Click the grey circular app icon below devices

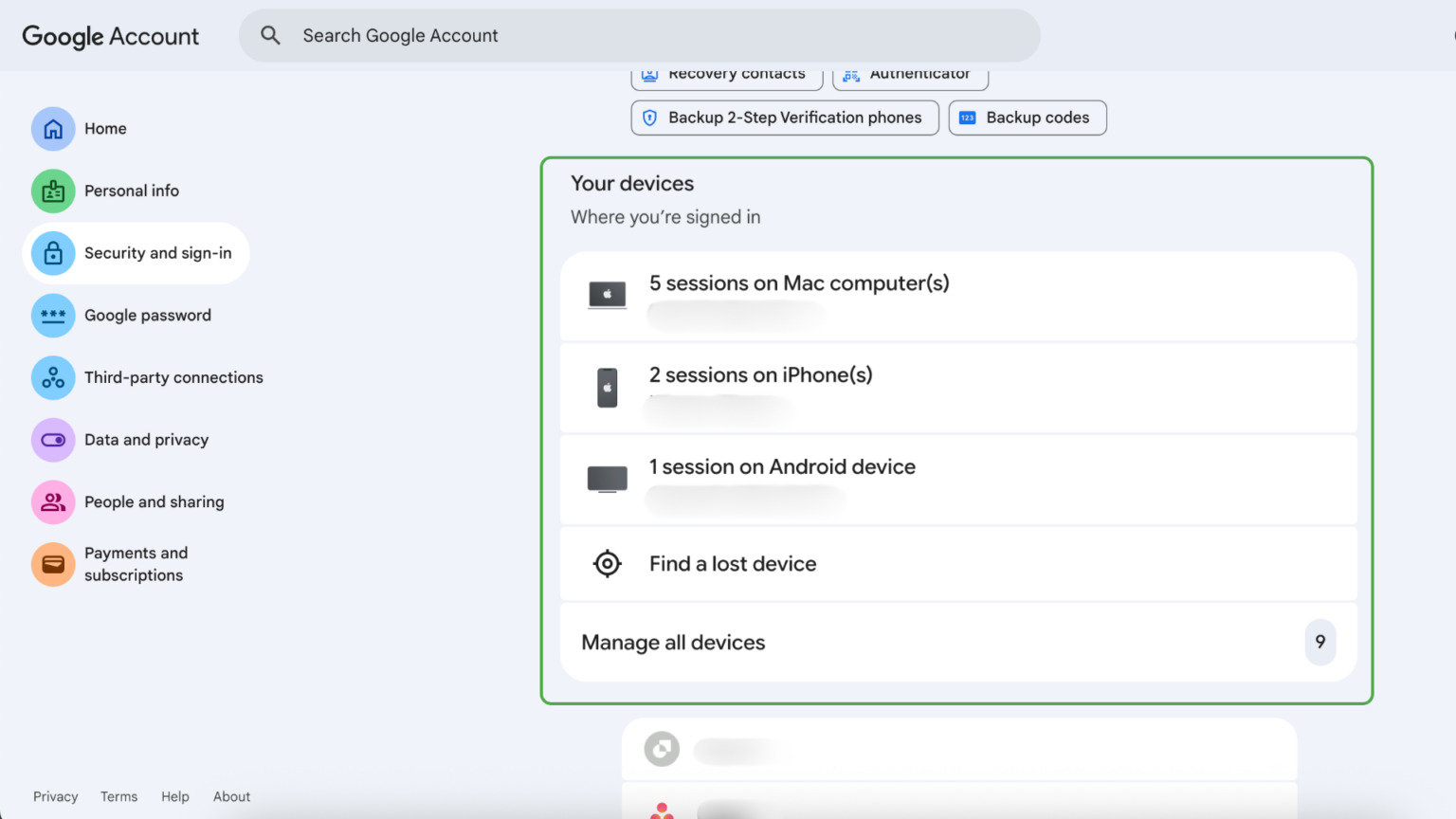662,750
